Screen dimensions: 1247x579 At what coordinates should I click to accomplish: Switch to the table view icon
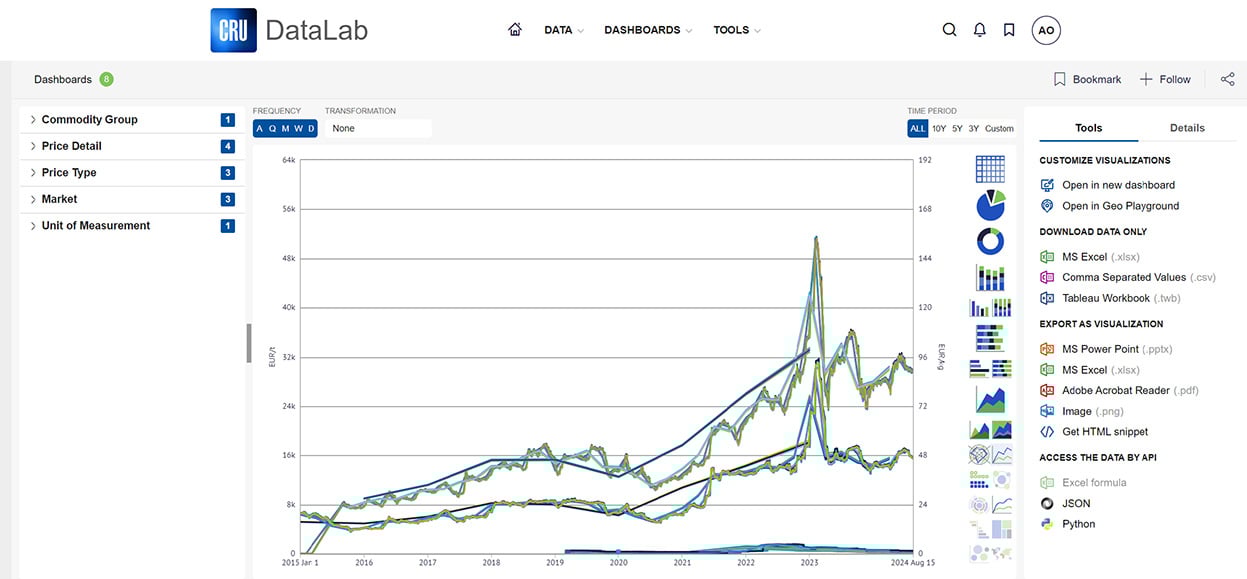click(x=990, y=169)
